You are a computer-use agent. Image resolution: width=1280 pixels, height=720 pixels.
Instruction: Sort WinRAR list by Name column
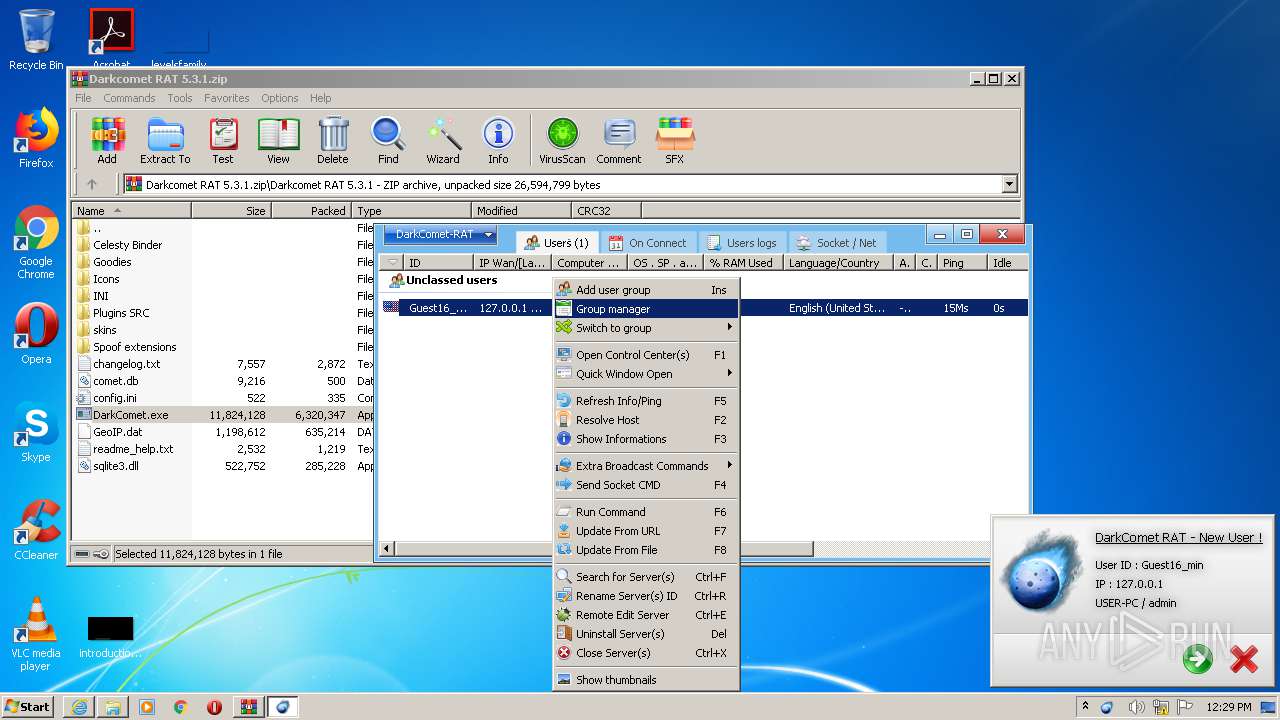coord(132,211)
